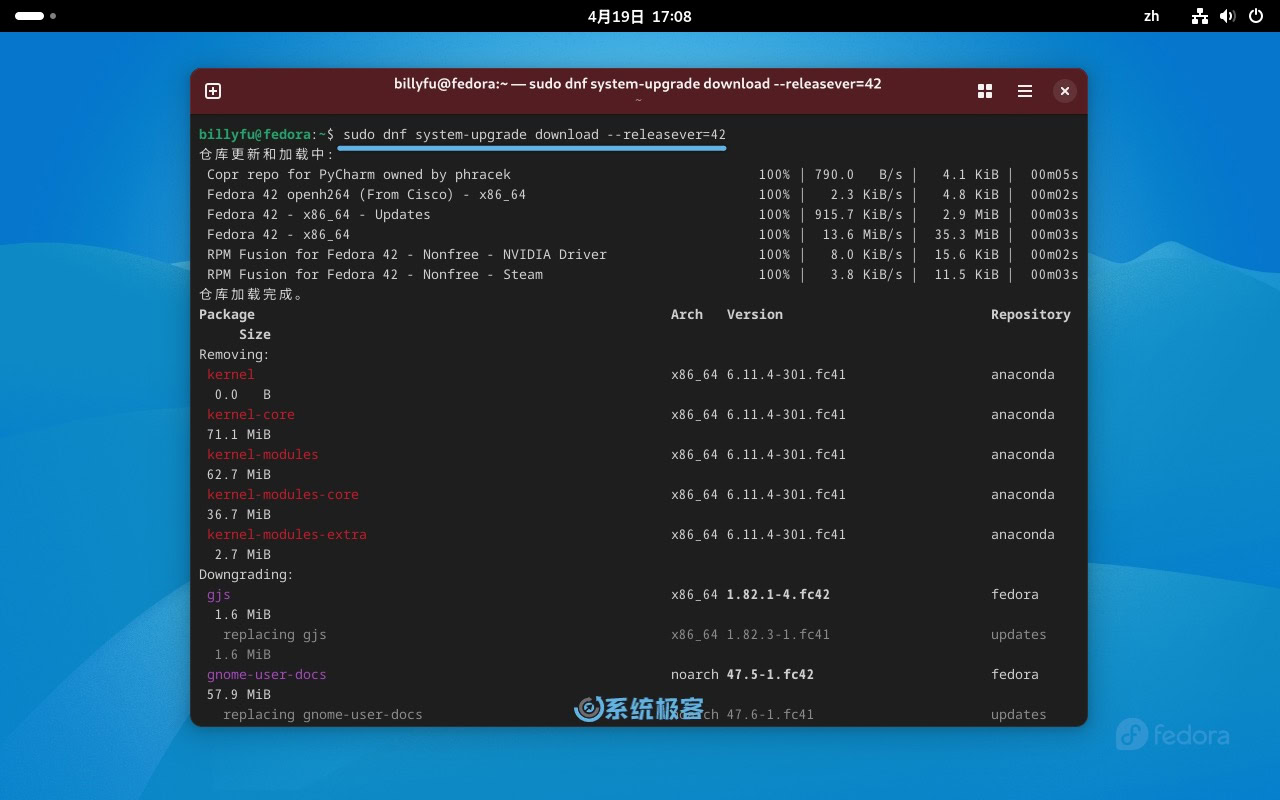Close the terminal window

point(1065,91)
